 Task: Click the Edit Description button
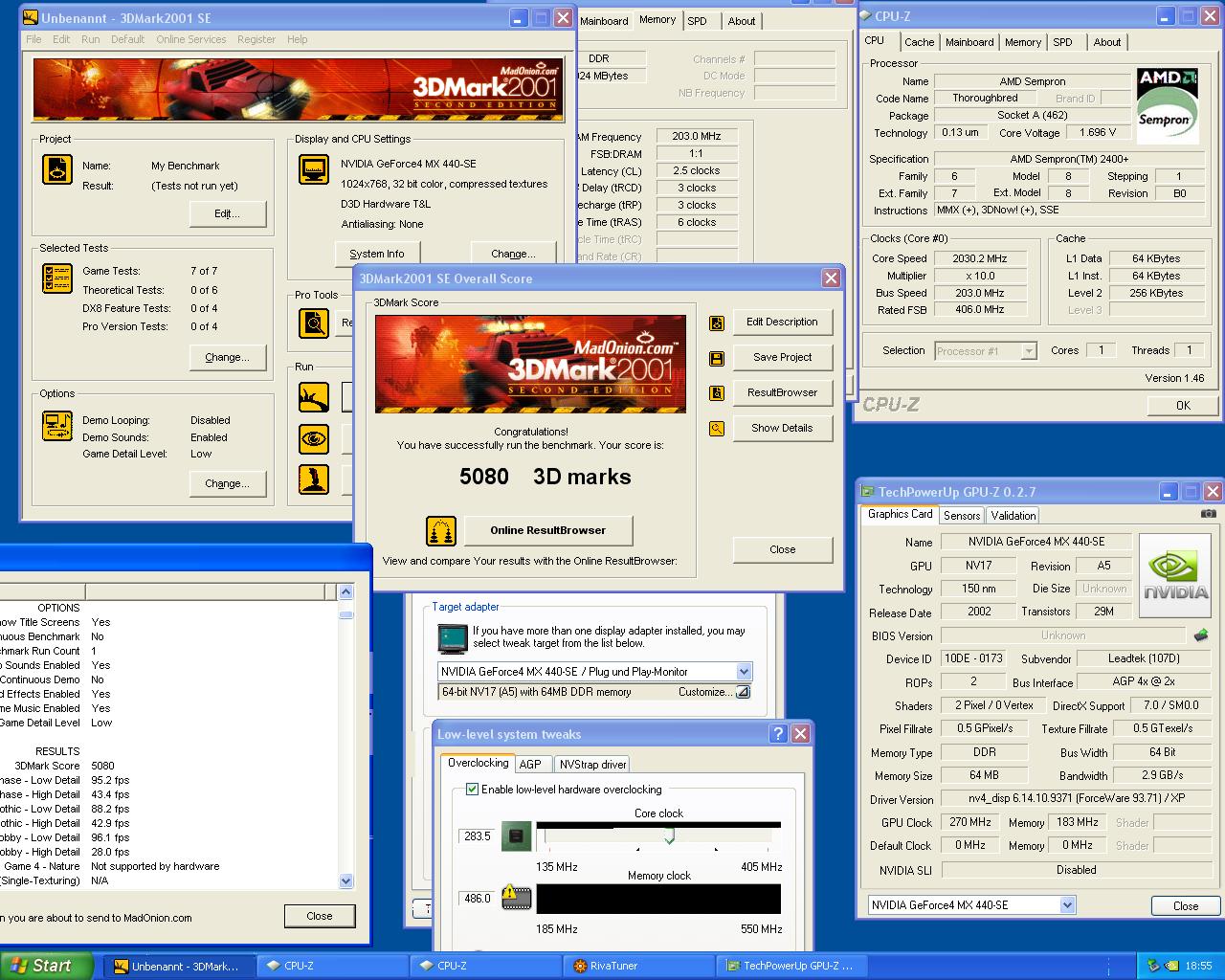[782, 323]
